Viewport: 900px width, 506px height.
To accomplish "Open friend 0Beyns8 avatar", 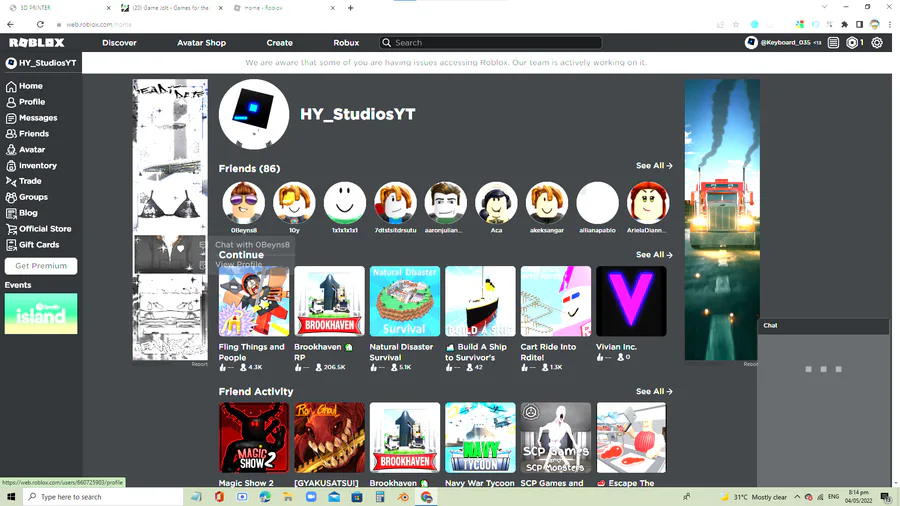I will 244,203.
